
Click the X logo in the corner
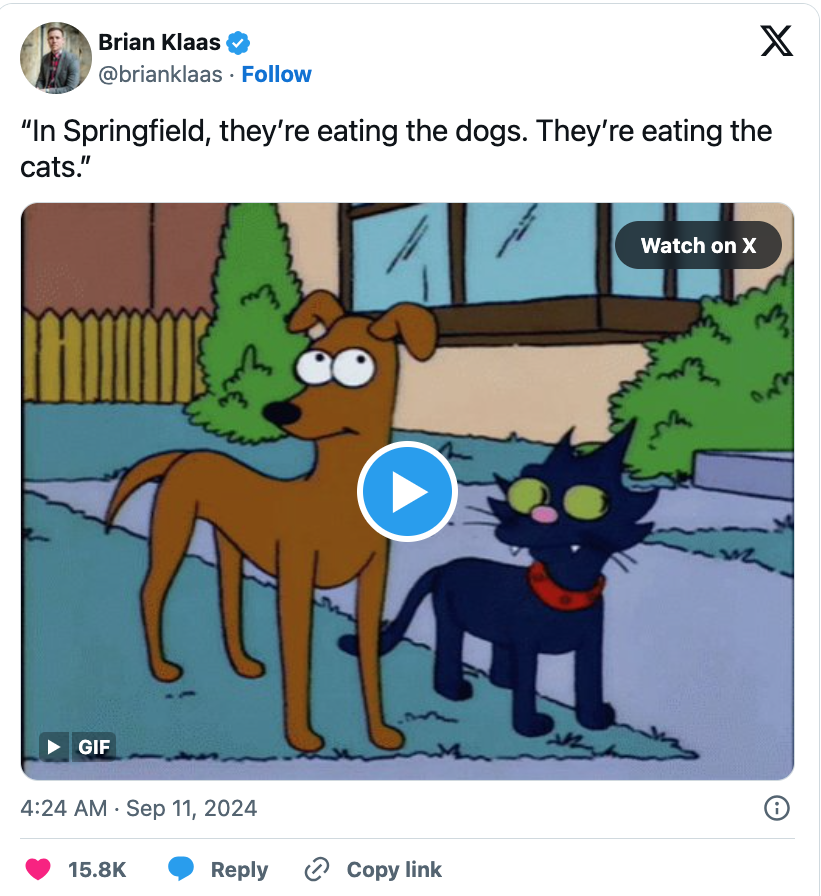[x=776, y=41]
